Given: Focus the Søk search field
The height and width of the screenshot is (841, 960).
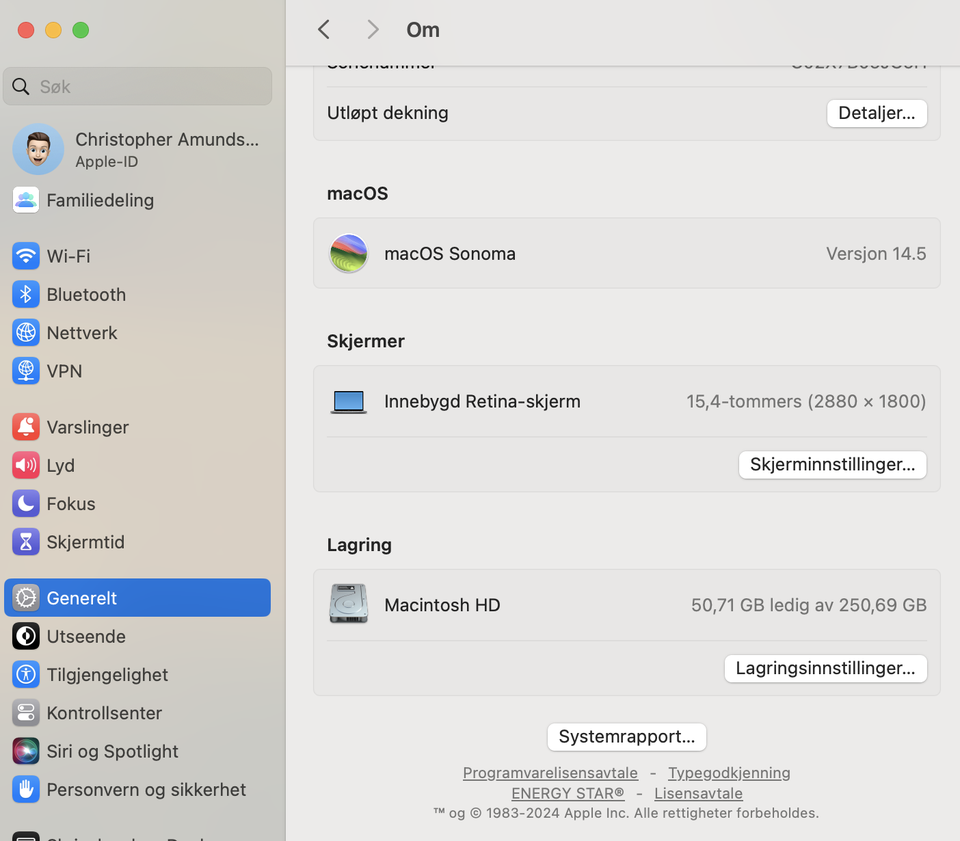Looking at the screenshot, I should point(137,86).
